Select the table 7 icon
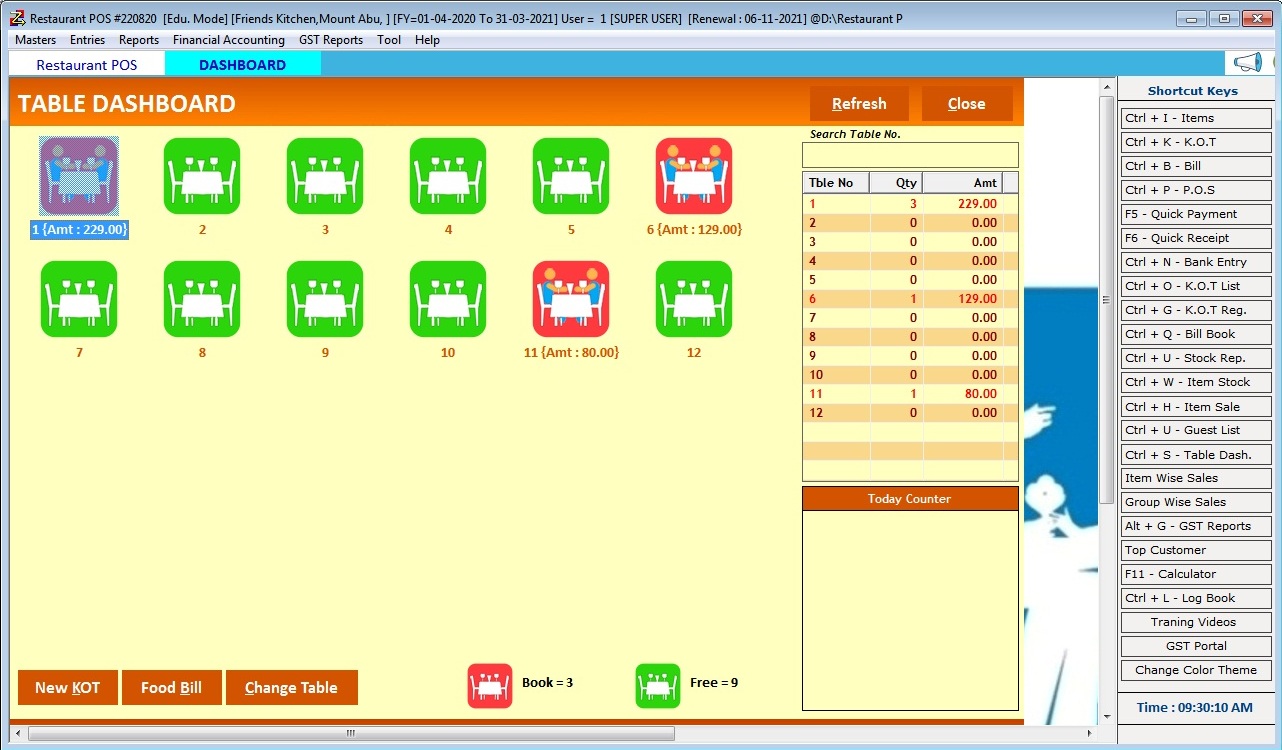1282x750 pixels. 78,298
